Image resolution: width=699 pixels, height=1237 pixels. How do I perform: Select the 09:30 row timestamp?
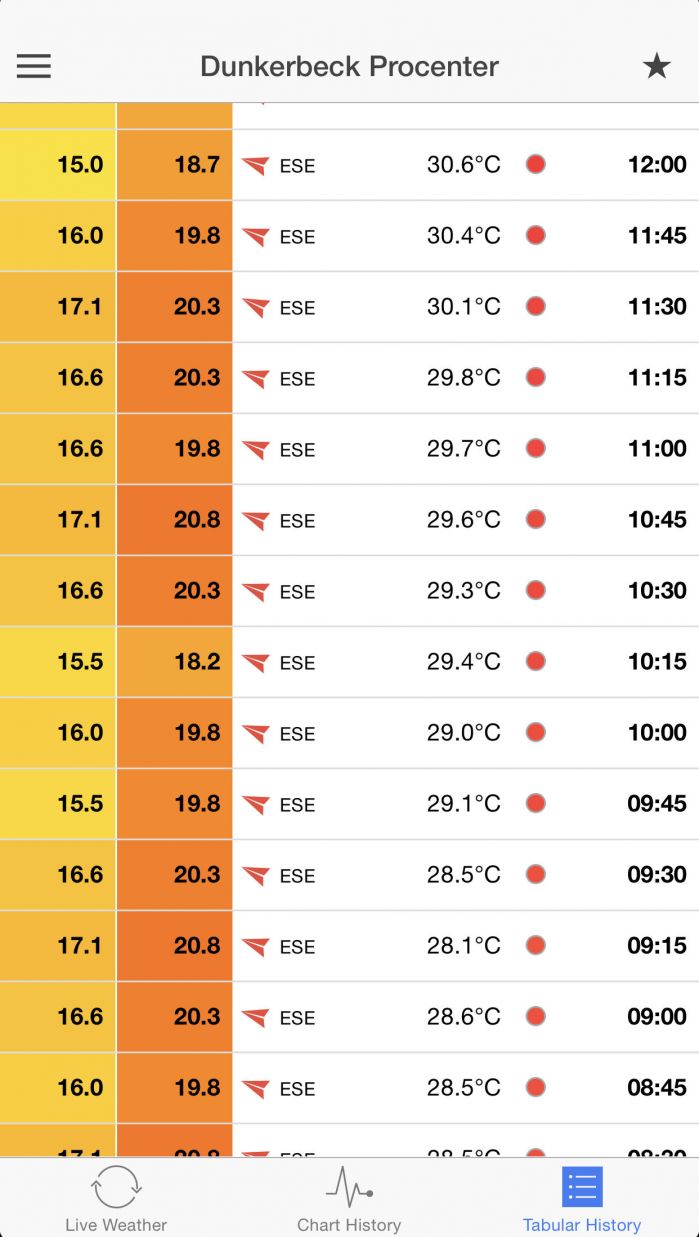click(656, 874)
